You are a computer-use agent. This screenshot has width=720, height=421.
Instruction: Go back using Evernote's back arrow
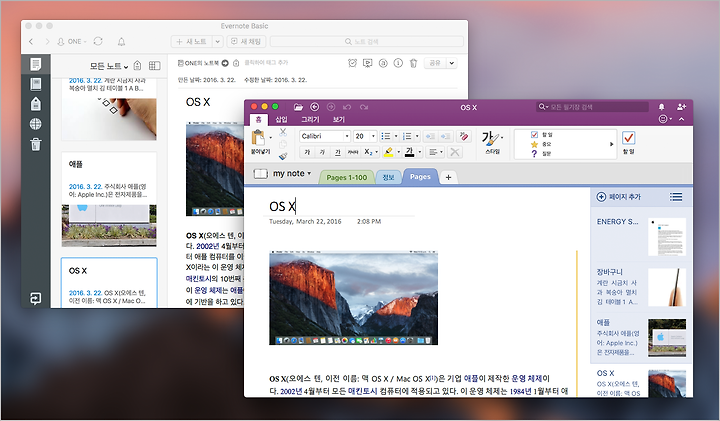click(31, 41)
